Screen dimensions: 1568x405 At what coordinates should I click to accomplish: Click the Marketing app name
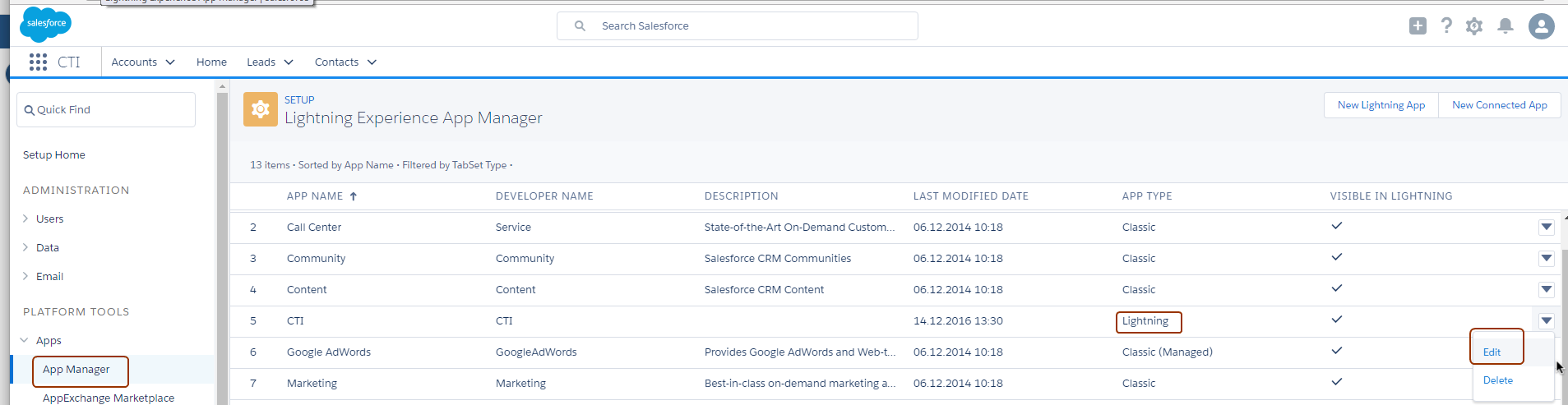pos(312,384)
